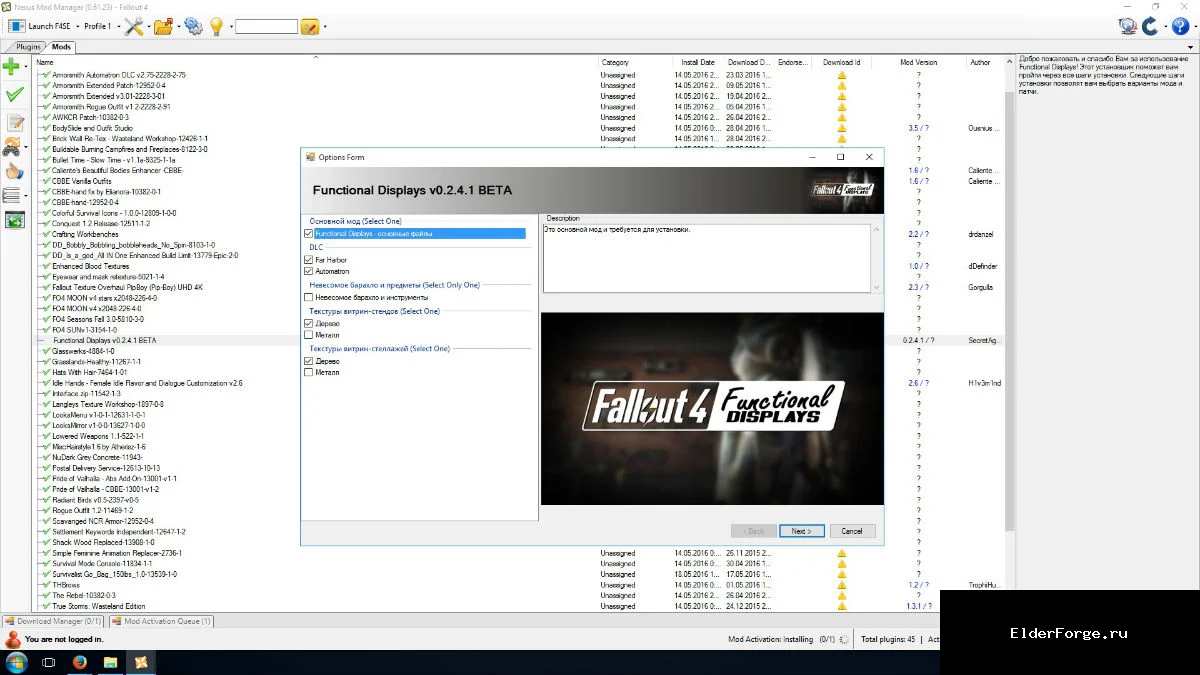Uncheck the Automatron DLC checkbox
This screenshot has width=1200, height=675.
(x=308, y=271)
